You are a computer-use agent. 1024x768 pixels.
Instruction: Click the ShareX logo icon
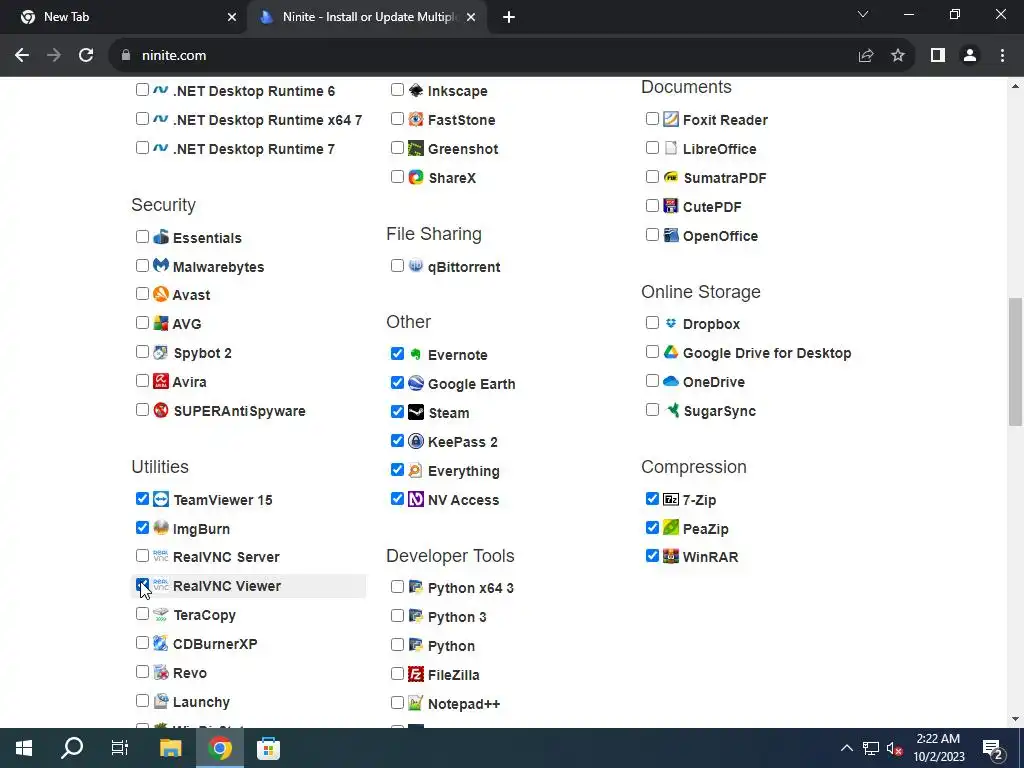pyautogui.click(x=415, y=177)
